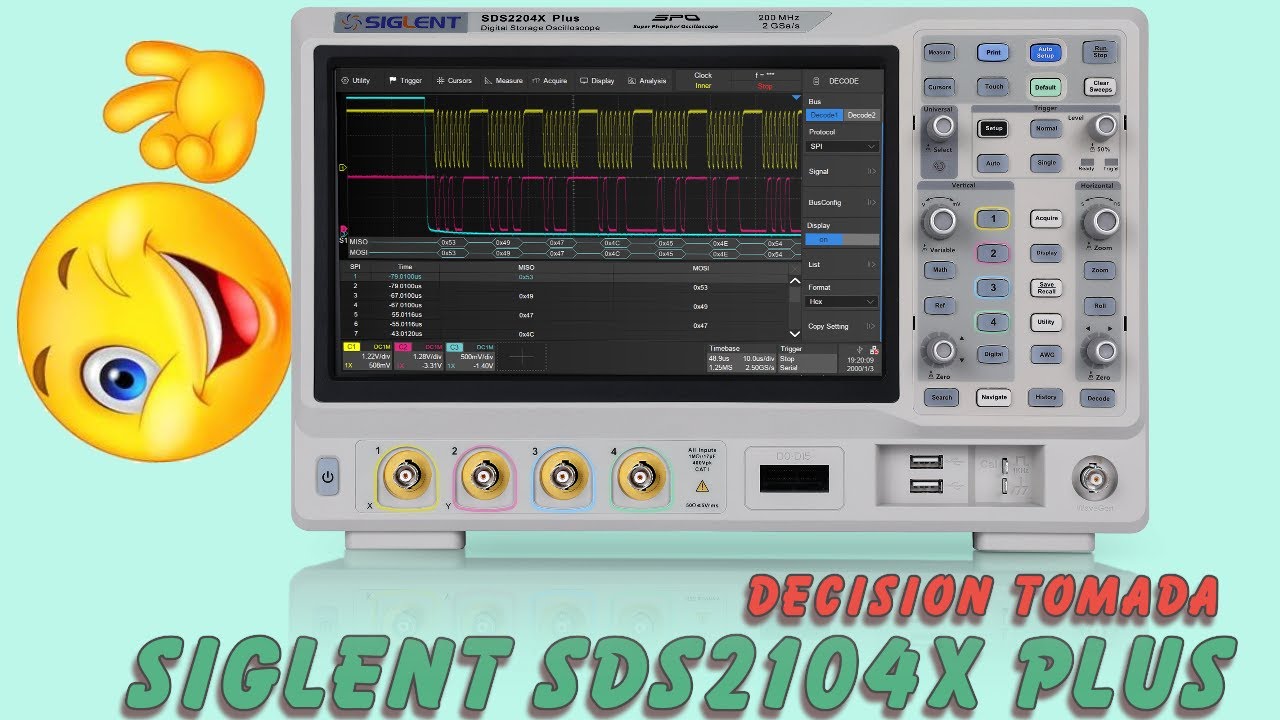Open the Analysis menu on the screen
The image size is (1280, 720).
click(647, 81)
